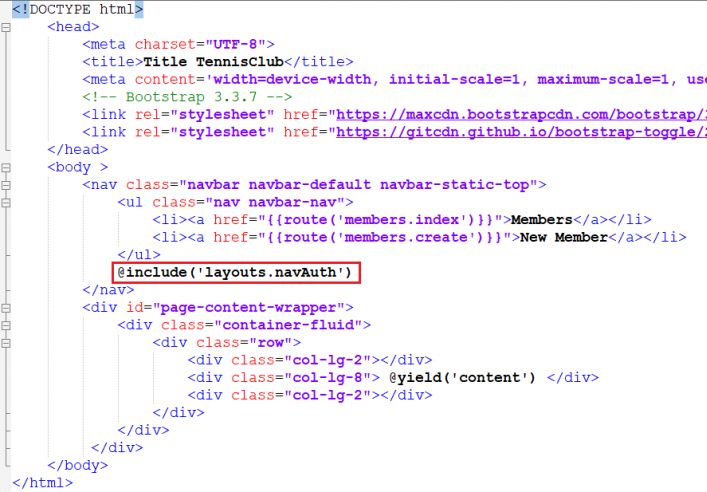
Task: Click the highlighted @include('layouts.navAuth') line
Action: pyautogui.click(x=236, y=272)
